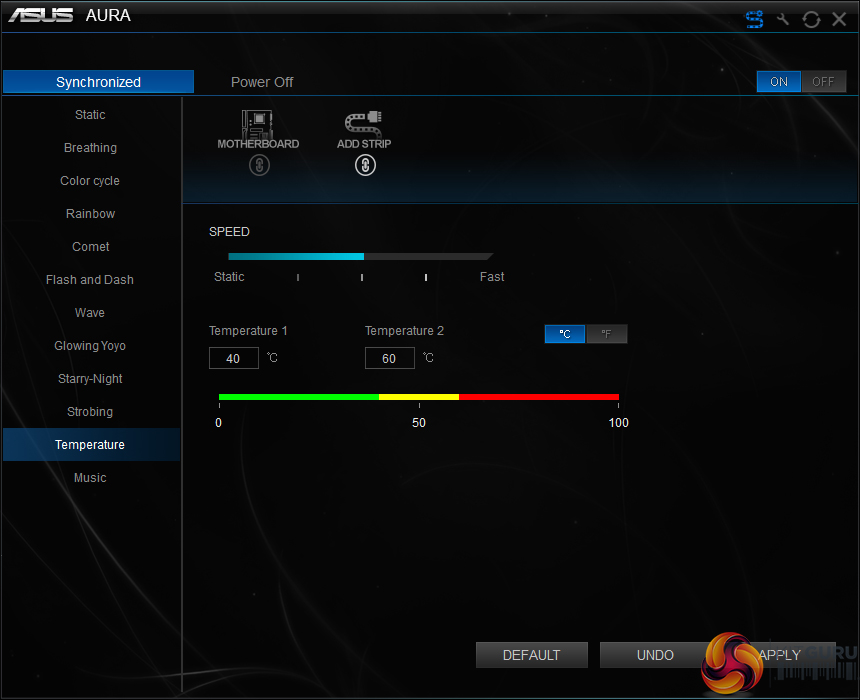Screen dimensions: 860x700
Task: Toggle sync link under Add Strip
Action: click(x=365, y=165)
